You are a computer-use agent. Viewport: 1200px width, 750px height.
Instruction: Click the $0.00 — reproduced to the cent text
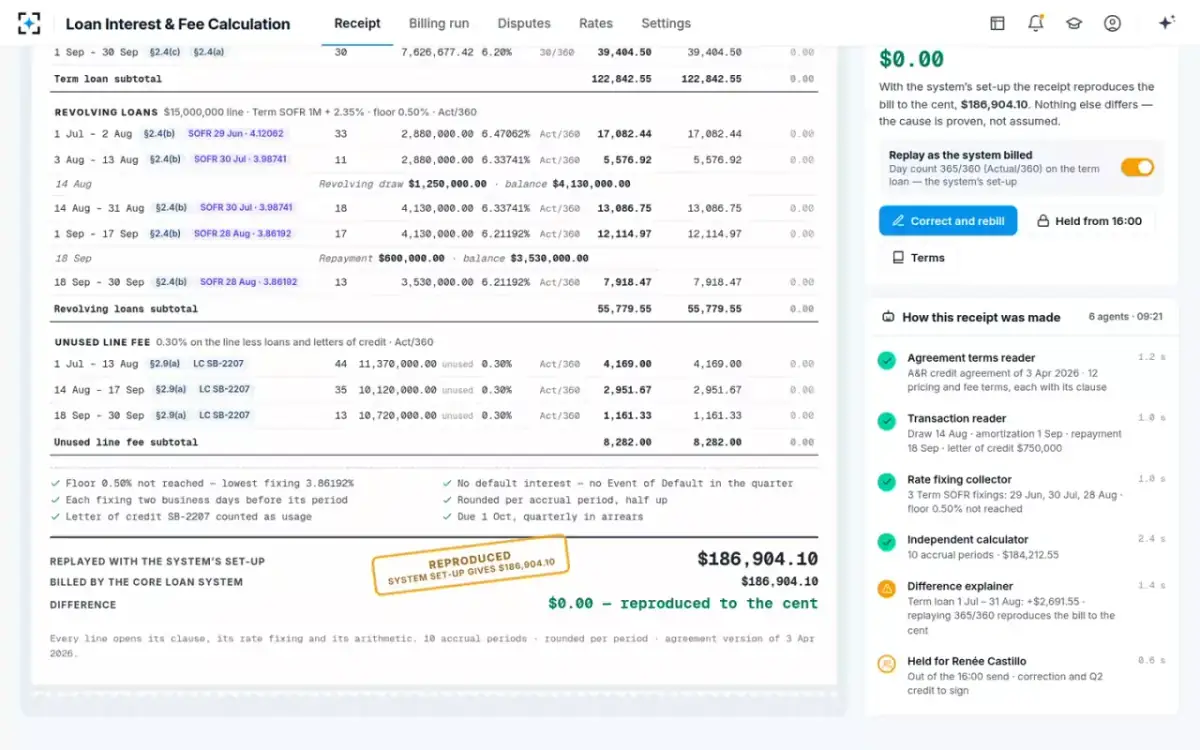(683, 603)
